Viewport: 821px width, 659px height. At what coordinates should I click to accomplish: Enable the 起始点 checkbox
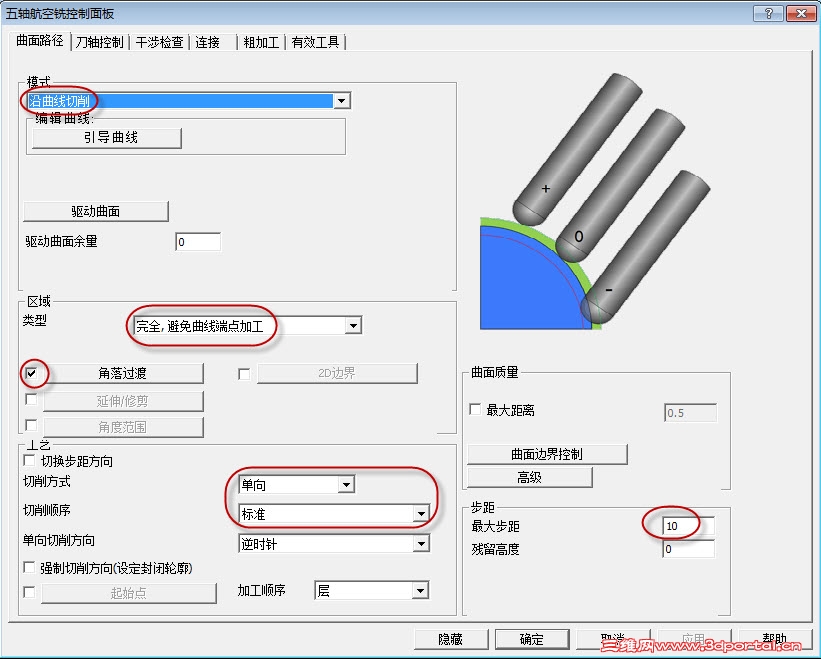pyautogui.click(x=29, y=592)
